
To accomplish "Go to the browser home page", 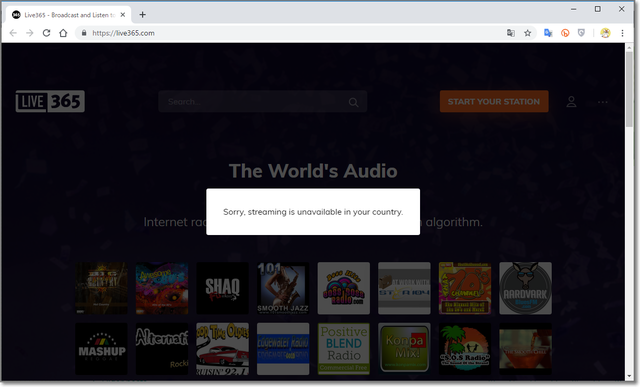I will pyautogui.click(x=63, y=33).
